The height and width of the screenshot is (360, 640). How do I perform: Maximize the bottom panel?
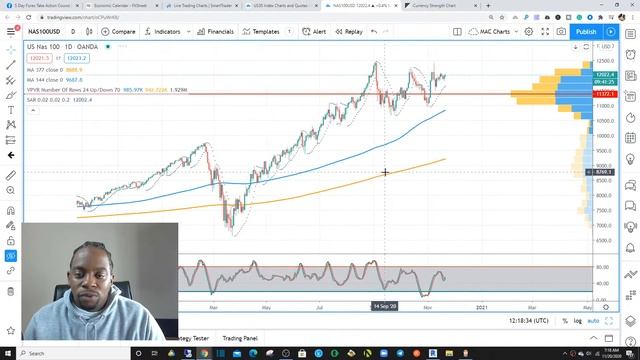(609, 338)
